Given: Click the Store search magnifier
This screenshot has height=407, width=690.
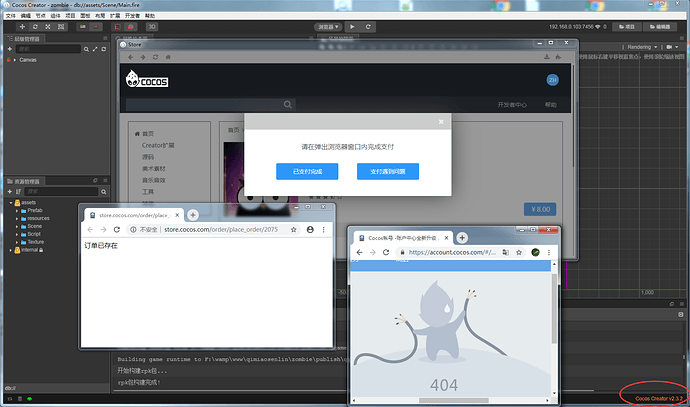Looking at the screenshot, I should click(x=287, y=105).
